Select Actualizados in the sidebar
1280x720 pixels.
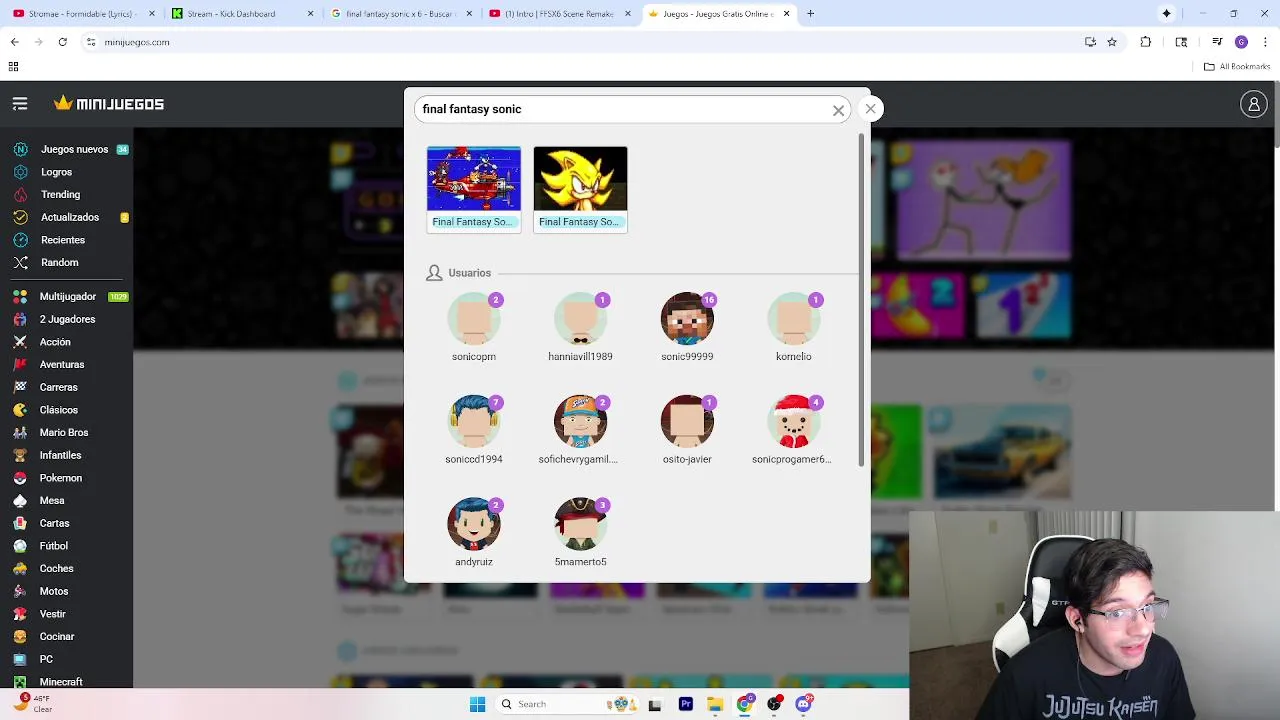69,217
